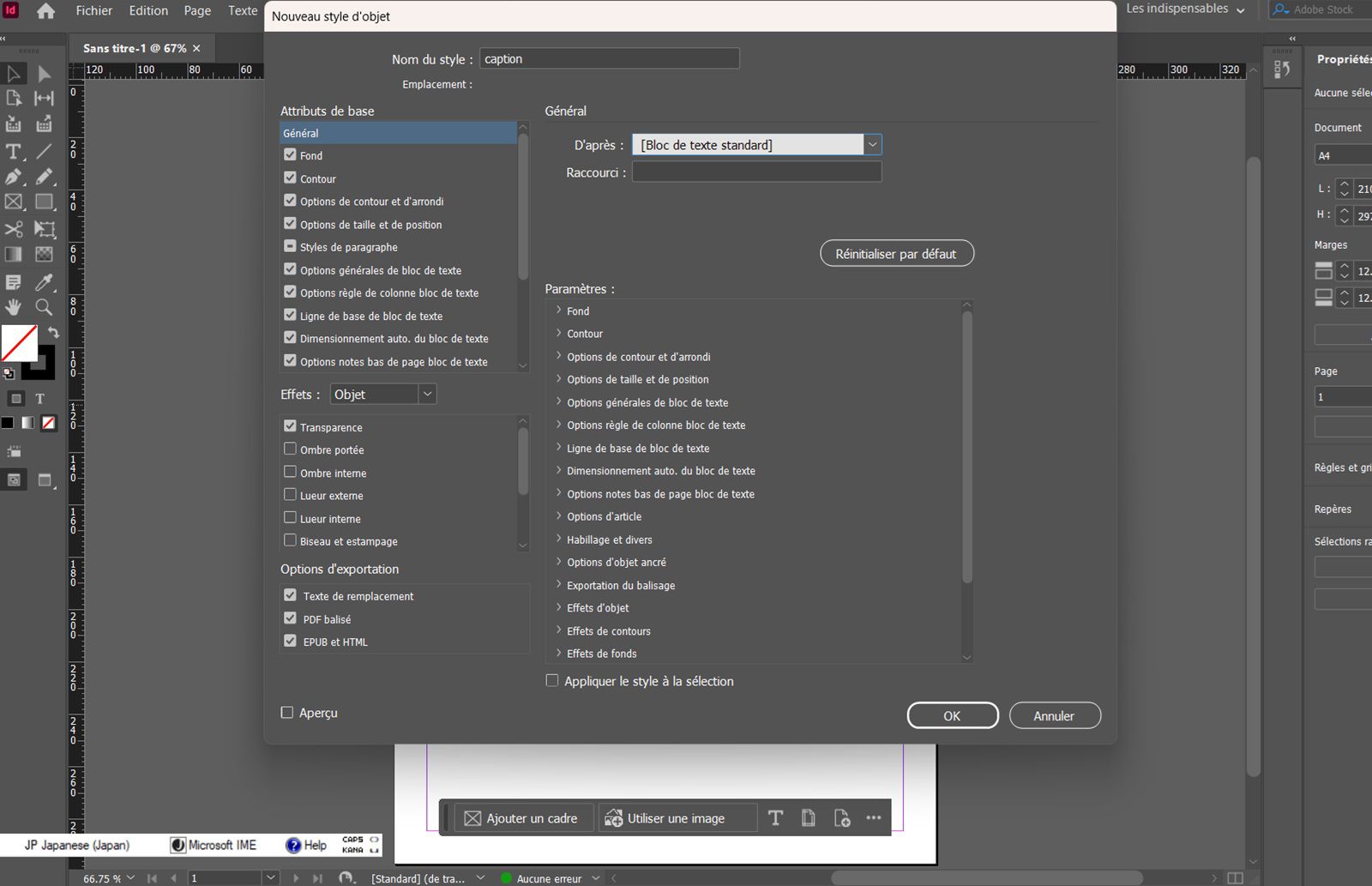Click Réinitialiser par défaut button
Image resolution: width=1372 pixels, height=886 pixels.
tap(897, 254)
